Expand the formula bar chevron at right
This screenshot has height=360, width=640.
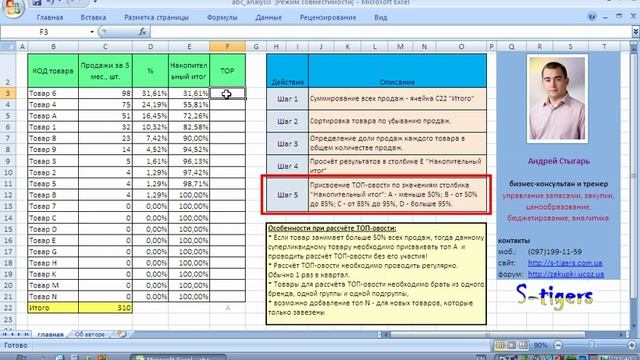636,32
